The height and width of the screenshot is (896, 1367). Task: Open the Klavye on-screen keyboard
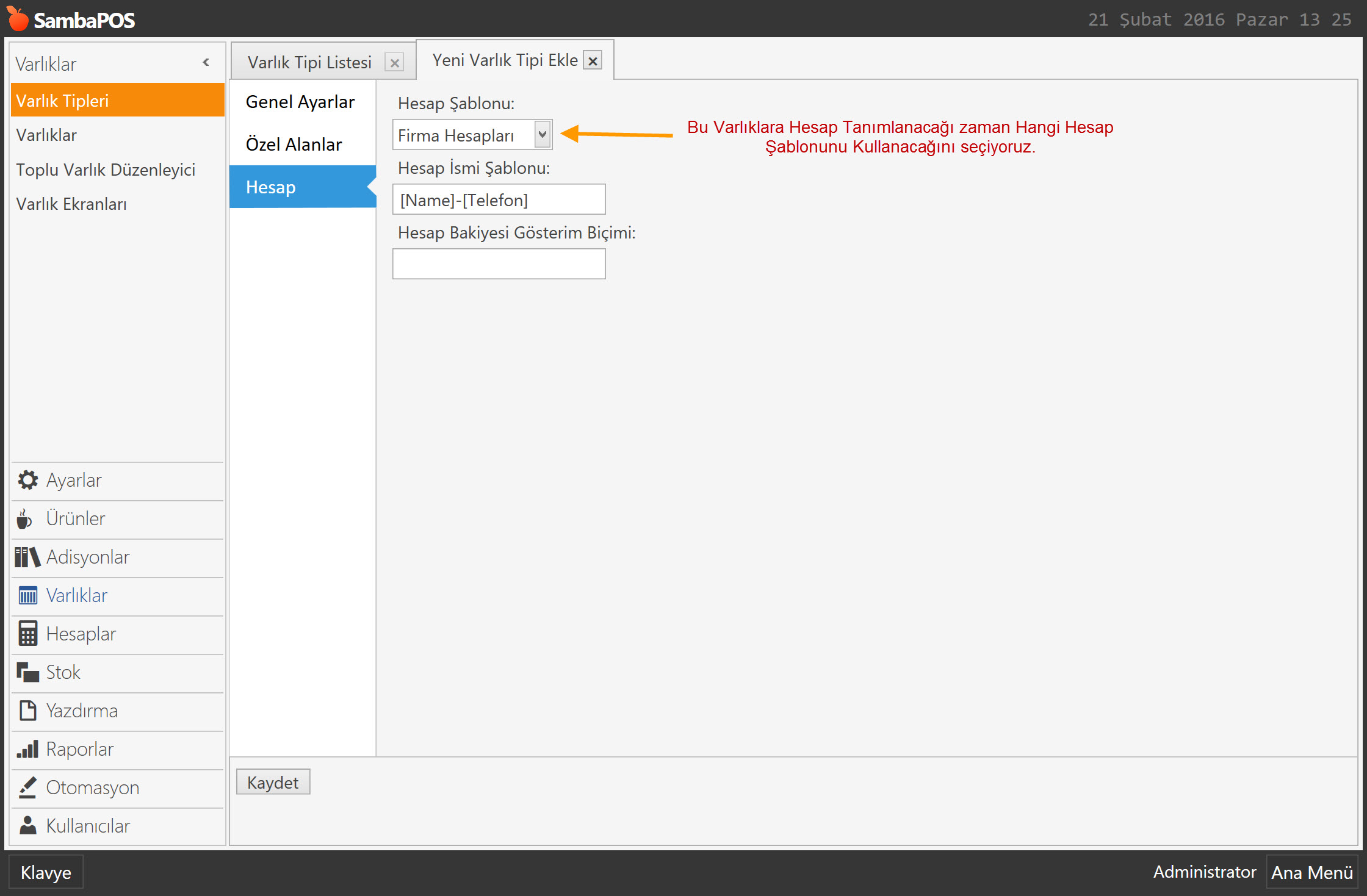46,872
